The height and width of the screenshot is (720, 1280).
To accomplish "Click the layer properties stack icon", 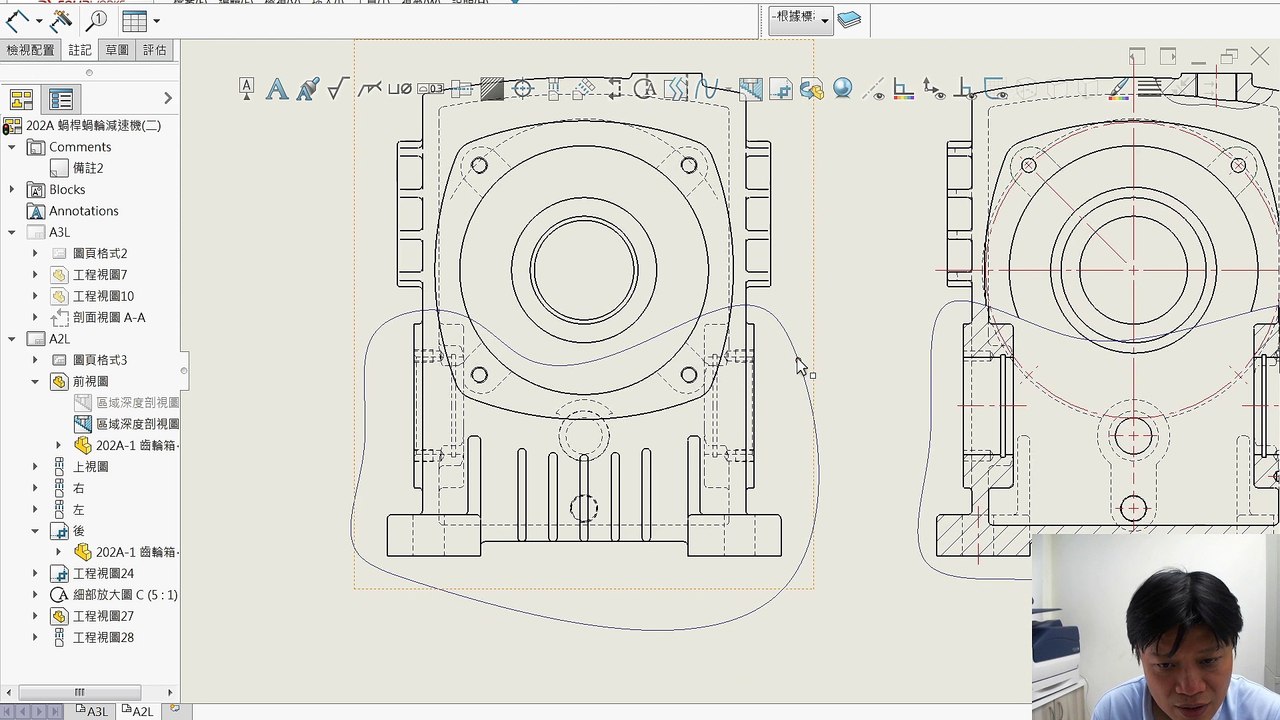I will (849, 19).
